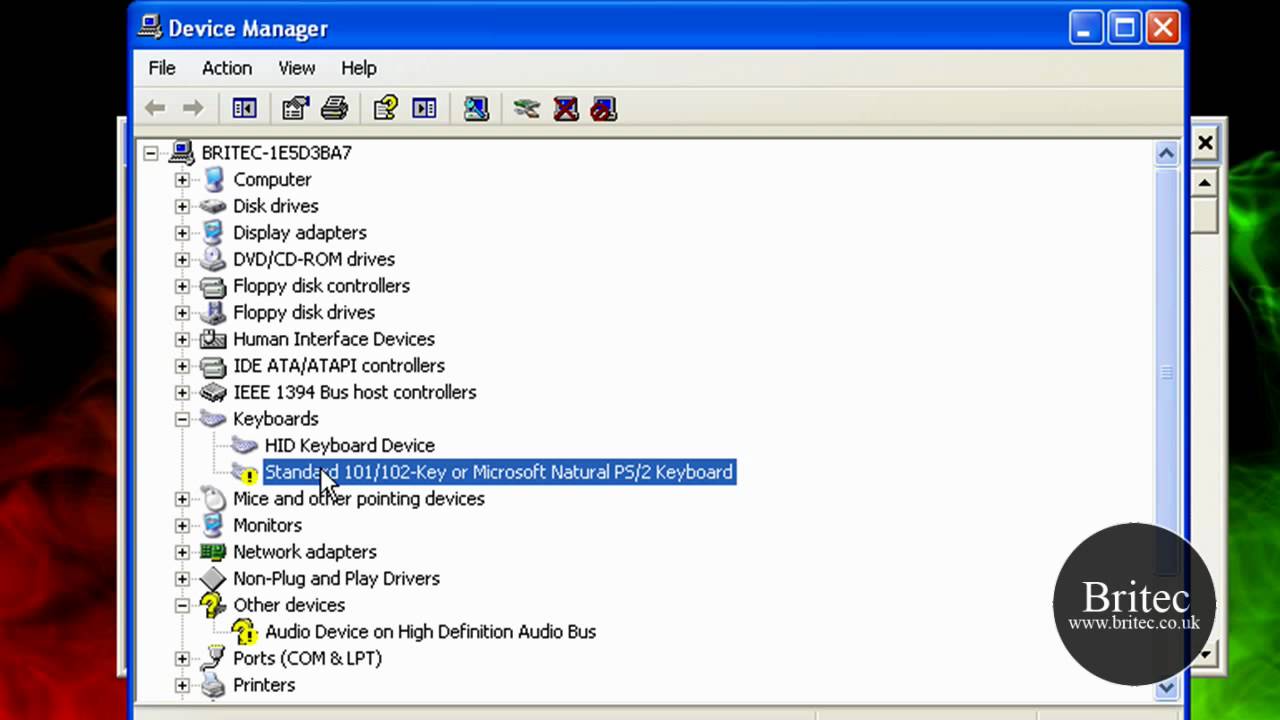Select Standard 101/102-Key PS/2 Keyboard entry

[499, 472]
